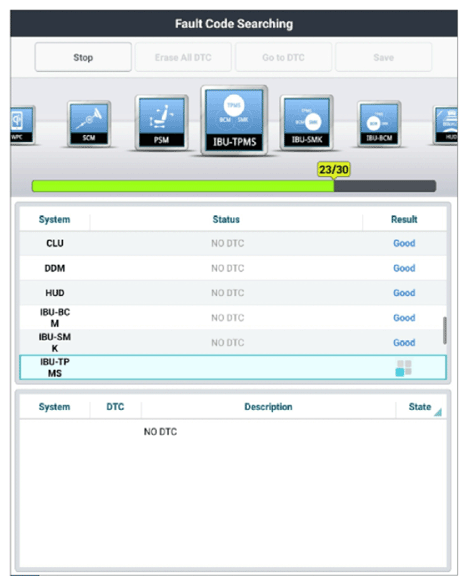Open the Good result for IBU-SMK
This screenshot has width=468, height=585.
[404, 342]
